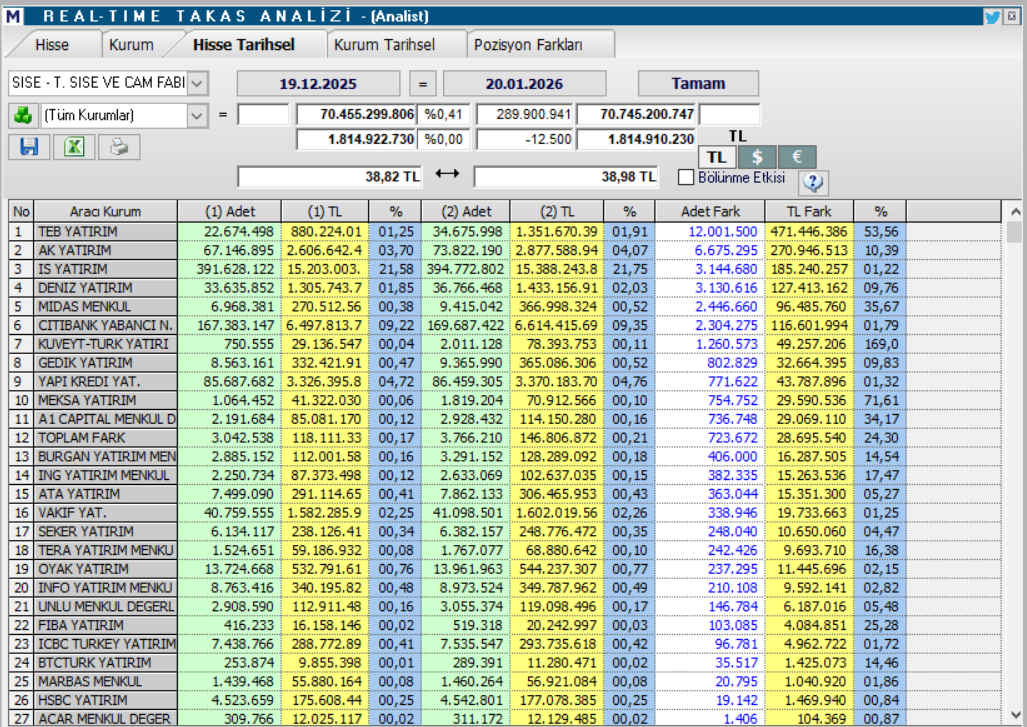Sort by the TL Fark column header

click(808, 212)
